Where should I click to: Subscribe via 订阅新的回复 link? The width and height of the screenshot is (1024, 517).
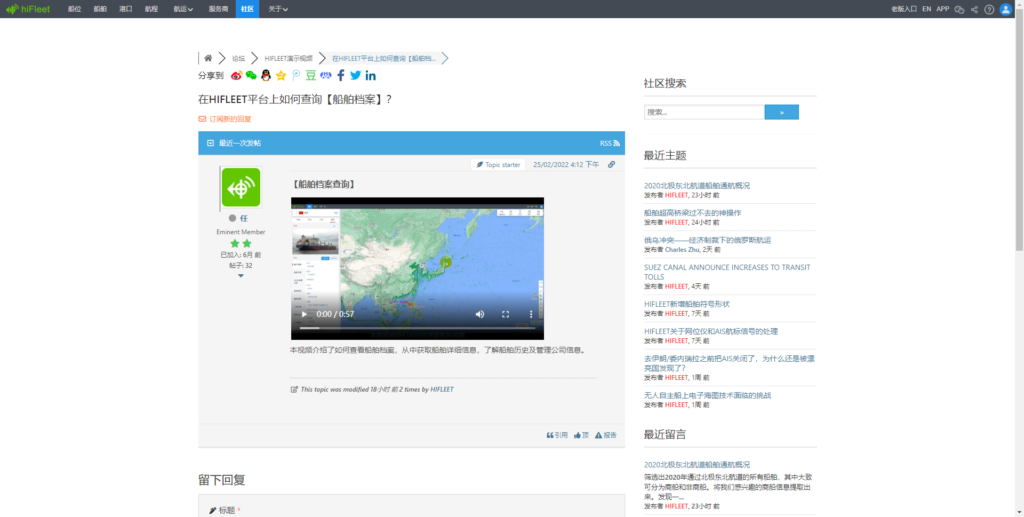(x=225, y=119)
